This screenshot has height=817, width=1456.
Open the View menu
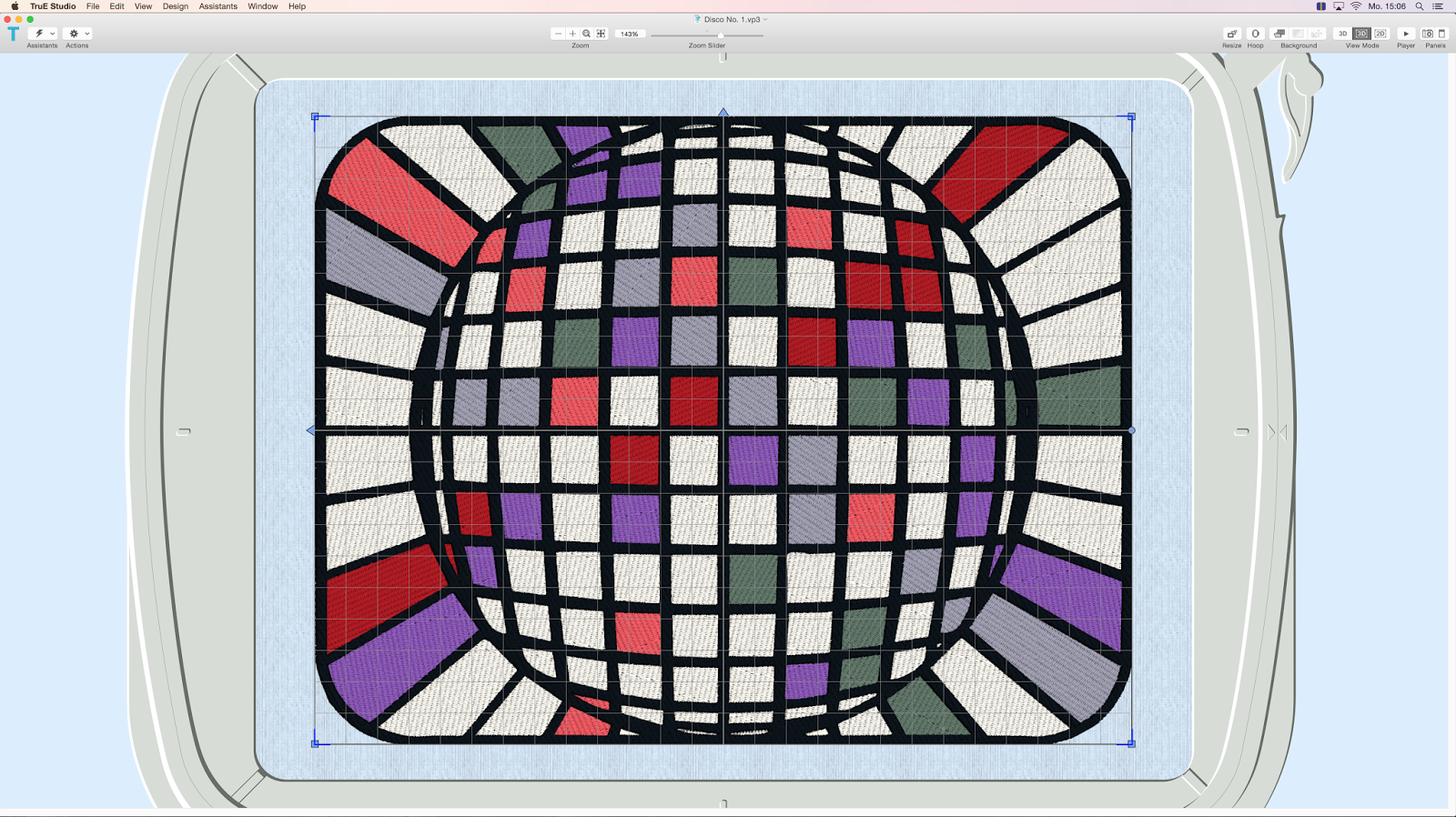143,6
